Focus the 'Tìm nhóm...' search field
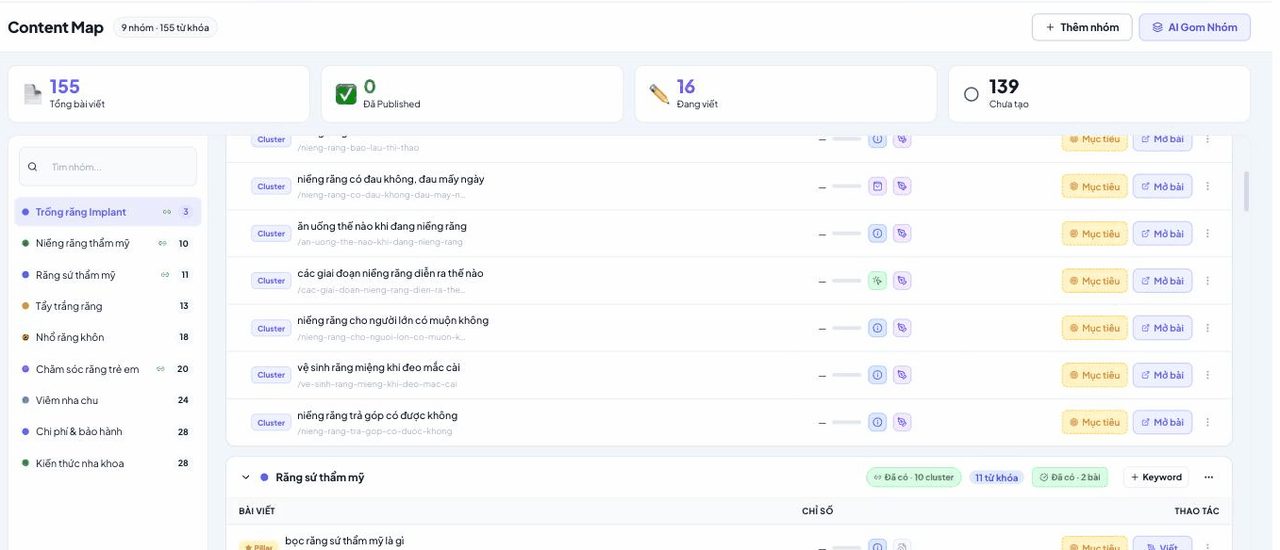 [108, 167]
